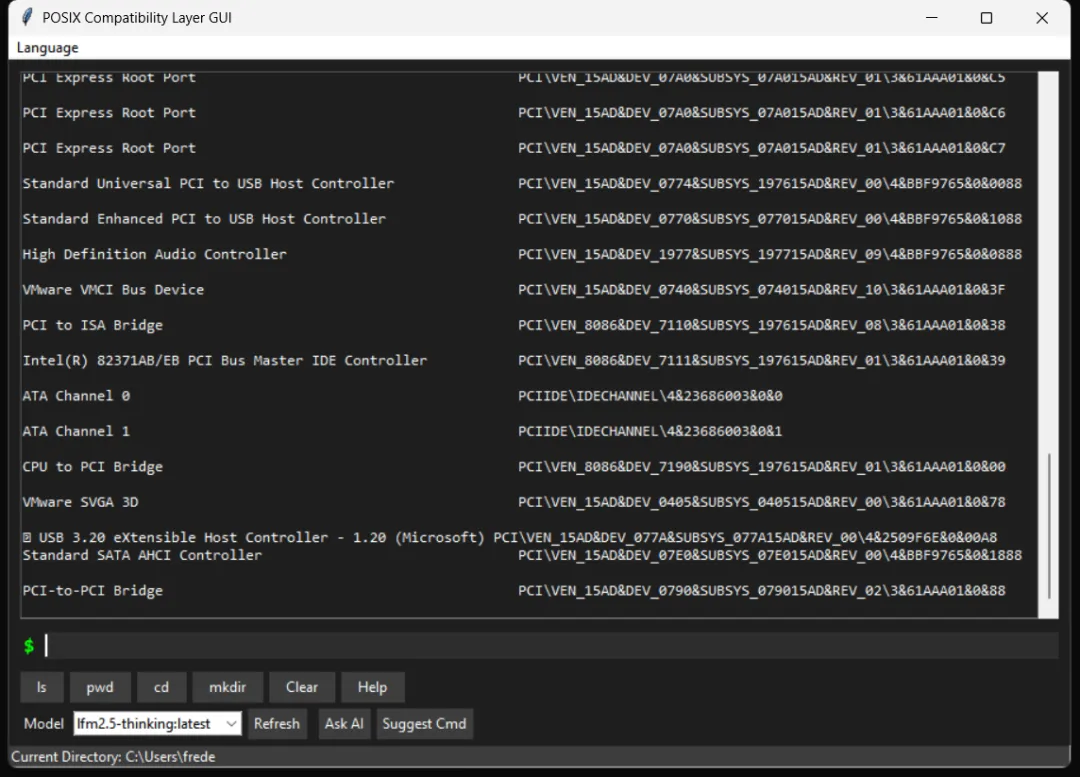1080x777 pixels.
Task: Focus the command input field after $ prompt
Action: point(550,645)
